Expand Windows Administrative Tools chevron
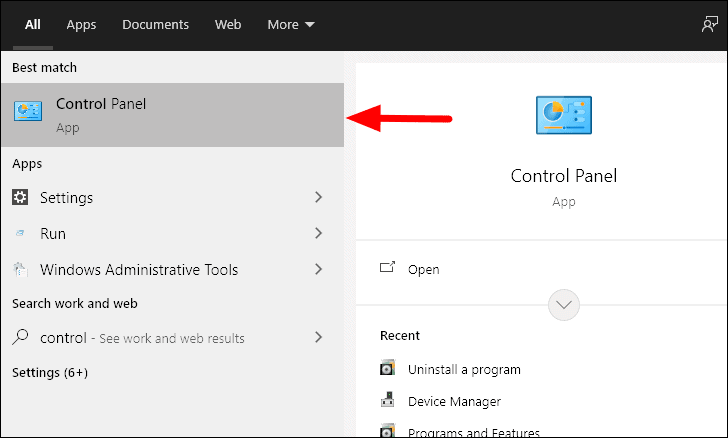This screenshot has height=438, width=728. pos(318,269)
